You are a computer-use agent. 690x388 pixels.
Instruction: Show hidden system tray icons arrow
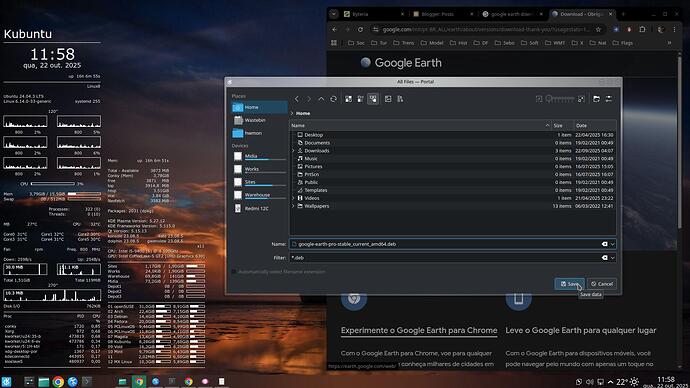(610, 382)
